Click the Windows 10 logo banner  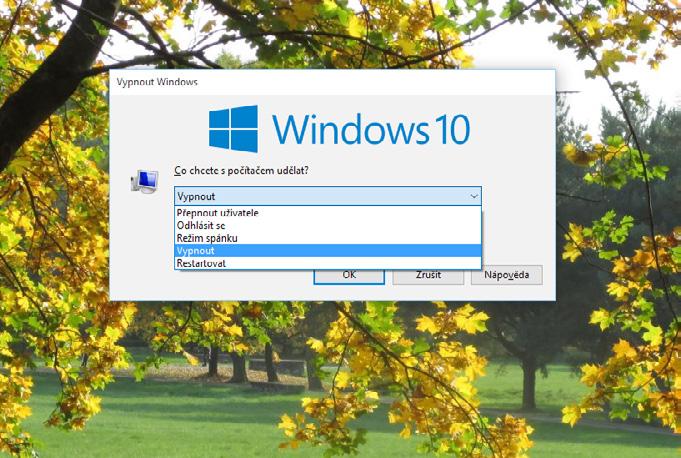click(x=339, y=129)
